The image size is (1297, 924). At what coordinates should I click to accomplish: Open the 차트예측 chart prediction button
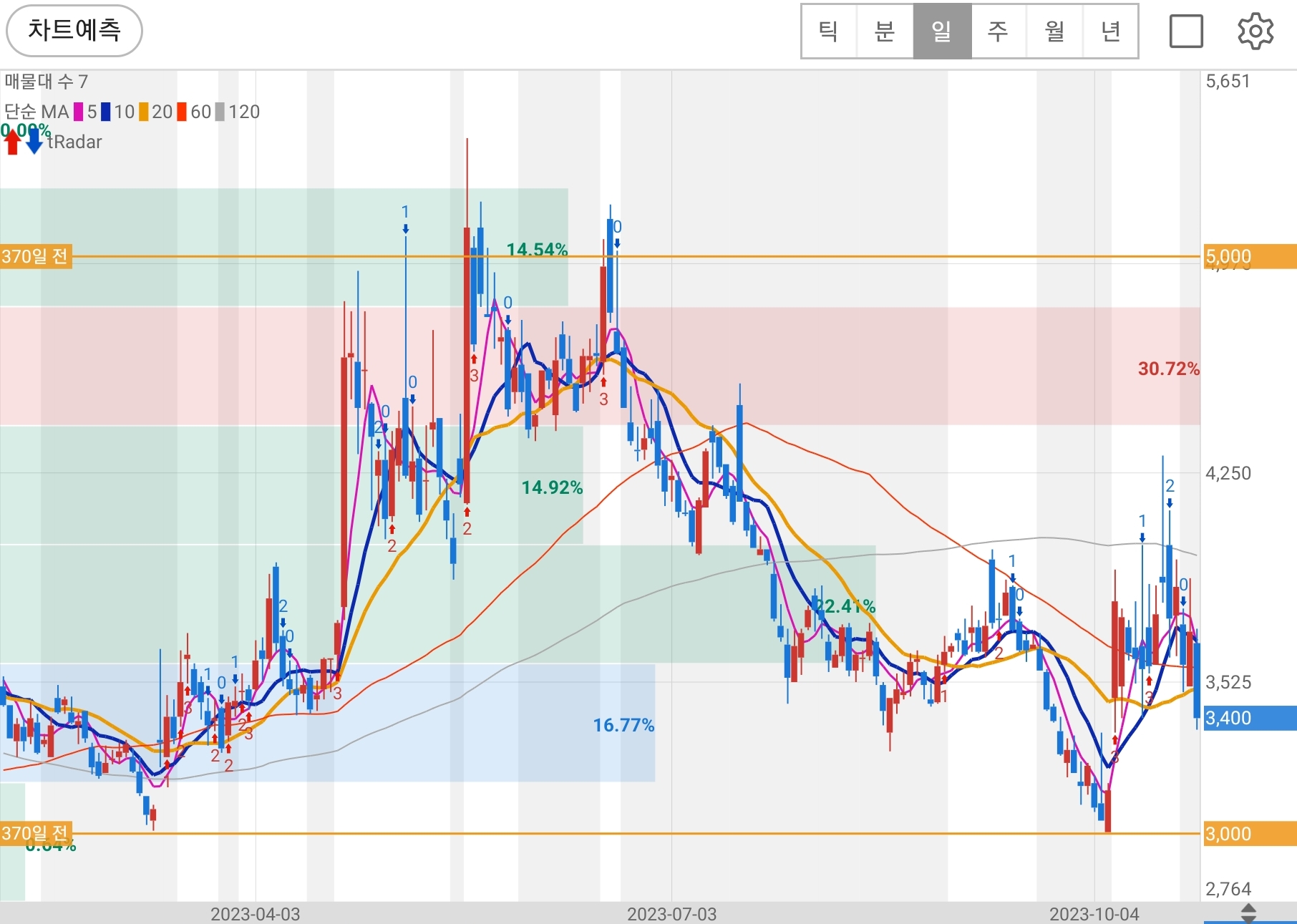tap(74, 31)
